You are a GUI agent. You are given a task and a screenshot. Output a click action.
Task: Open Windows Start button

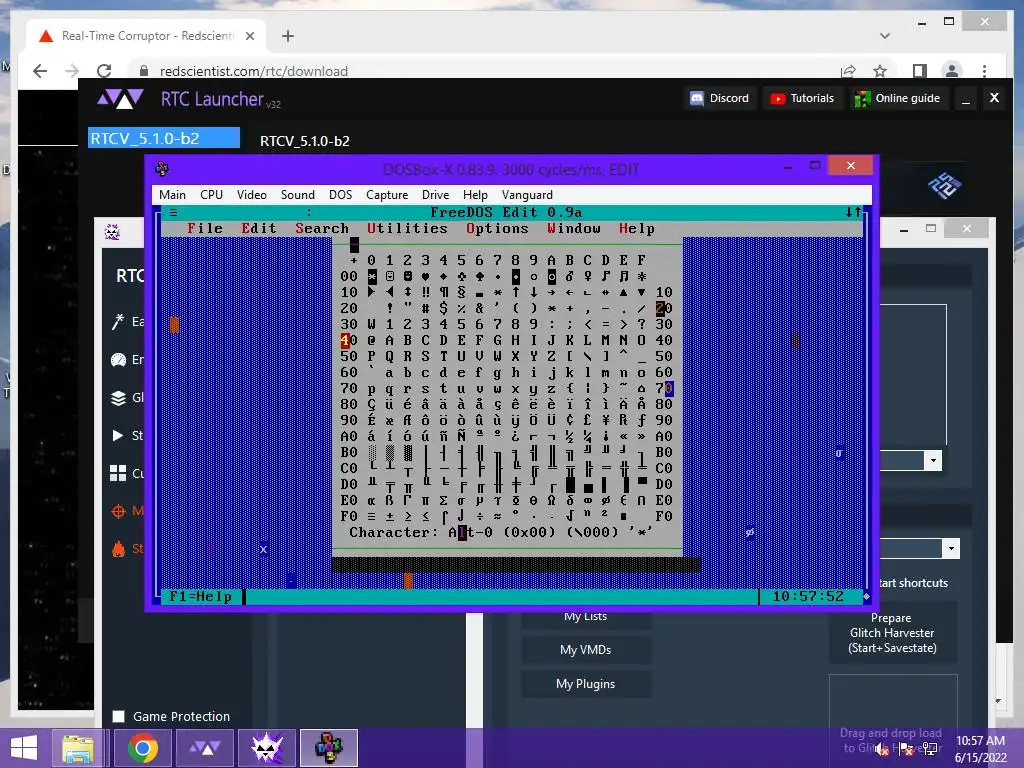click(24, 748)
